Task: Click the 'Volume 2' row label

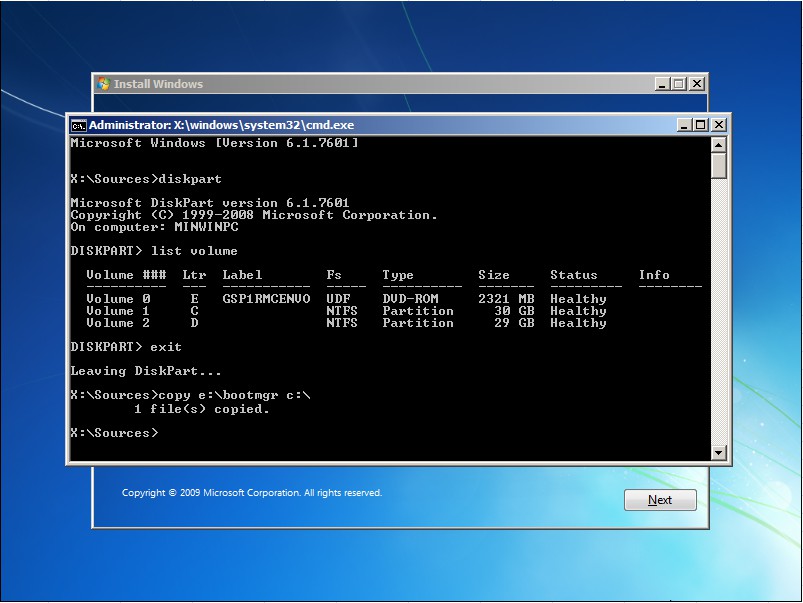Action: [x=118, y=323]
